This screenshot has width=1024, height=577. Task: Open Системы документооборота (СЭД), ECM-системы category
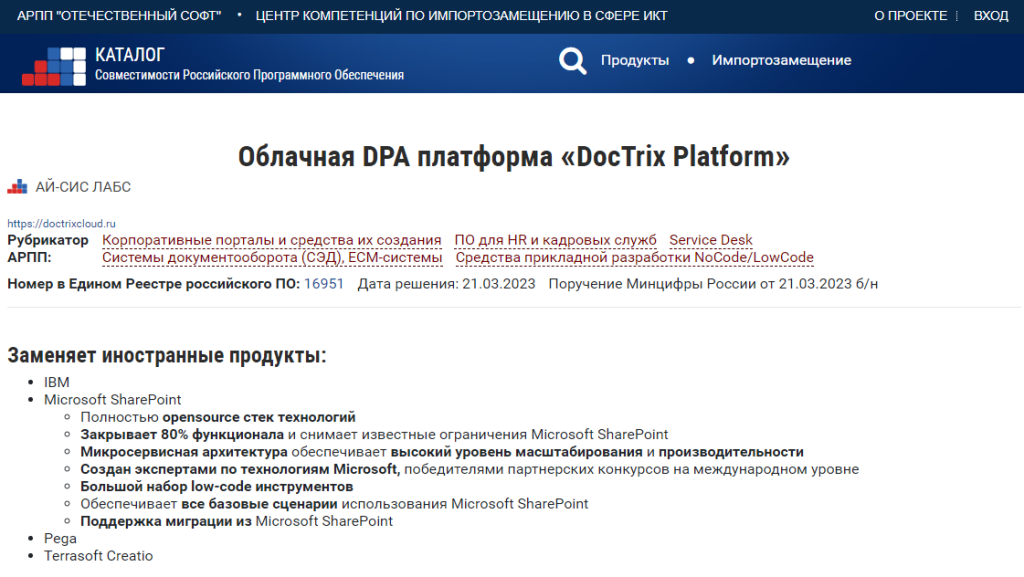pos(272,258)
